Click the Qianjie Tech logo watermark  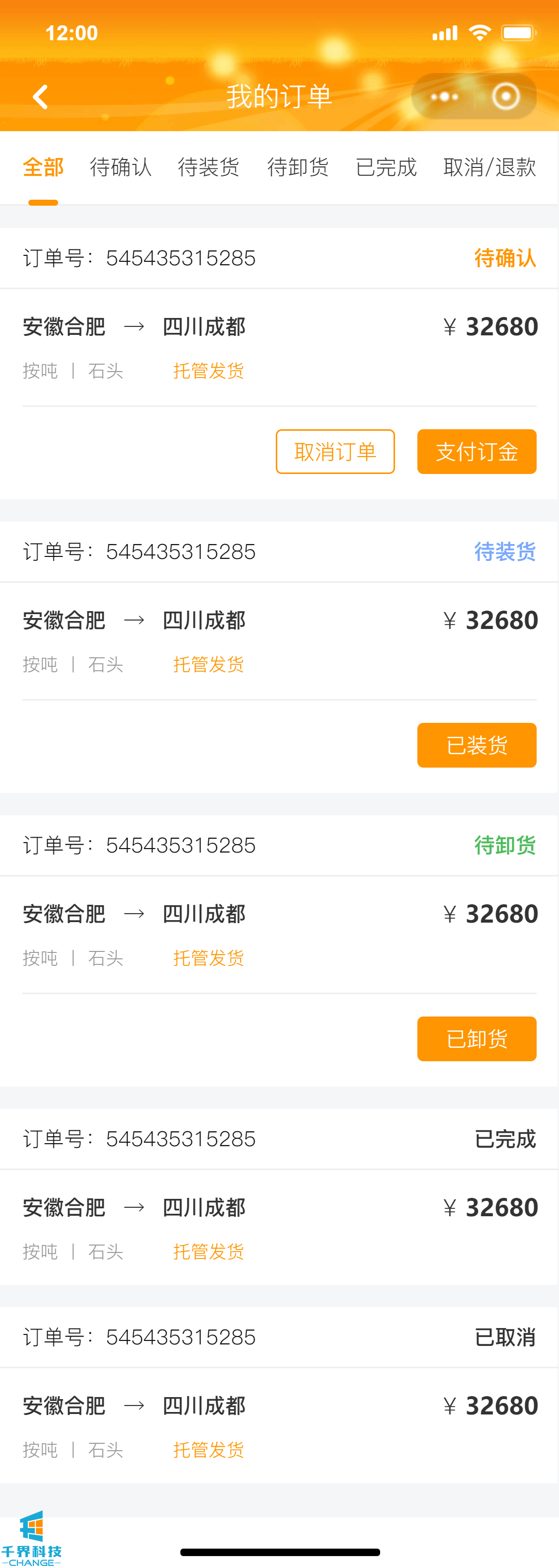click(x=32, y=1538)
